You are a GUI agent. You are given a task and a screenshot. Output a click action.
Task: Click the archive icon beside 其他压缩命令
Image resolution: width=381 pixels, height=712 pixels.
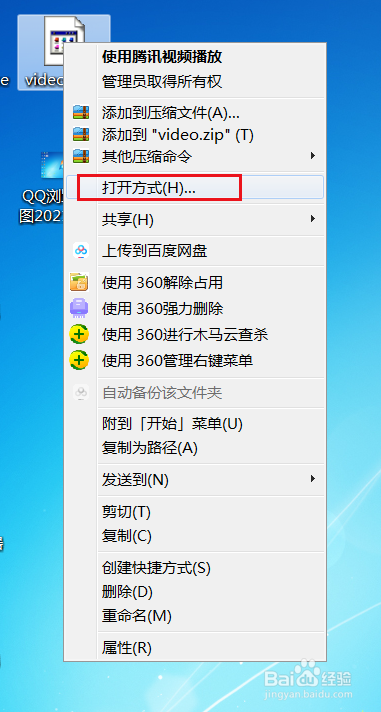(x=81, y=157)
